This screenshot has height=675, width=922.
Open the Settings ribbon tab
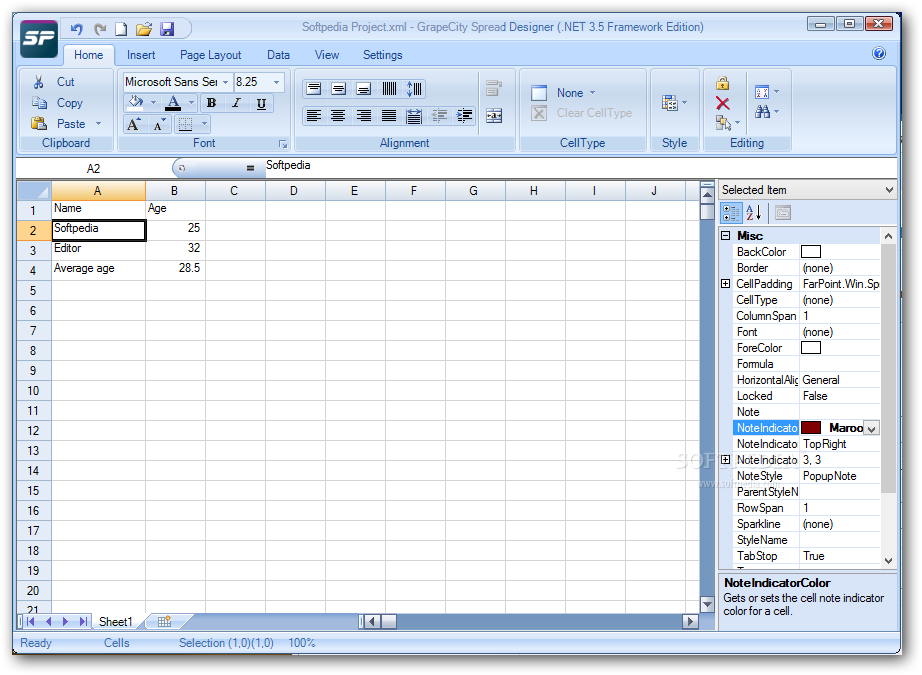point(383,55)
